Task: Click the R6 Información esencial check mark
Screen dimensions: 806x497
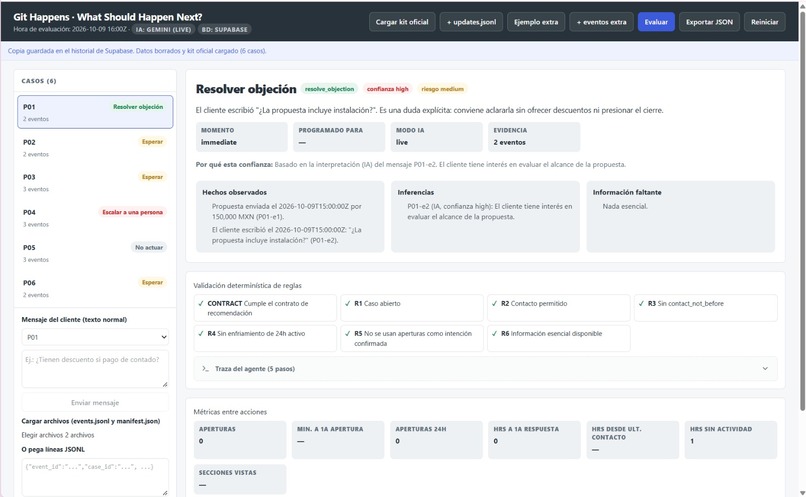Action: click(x=494, y=334)
